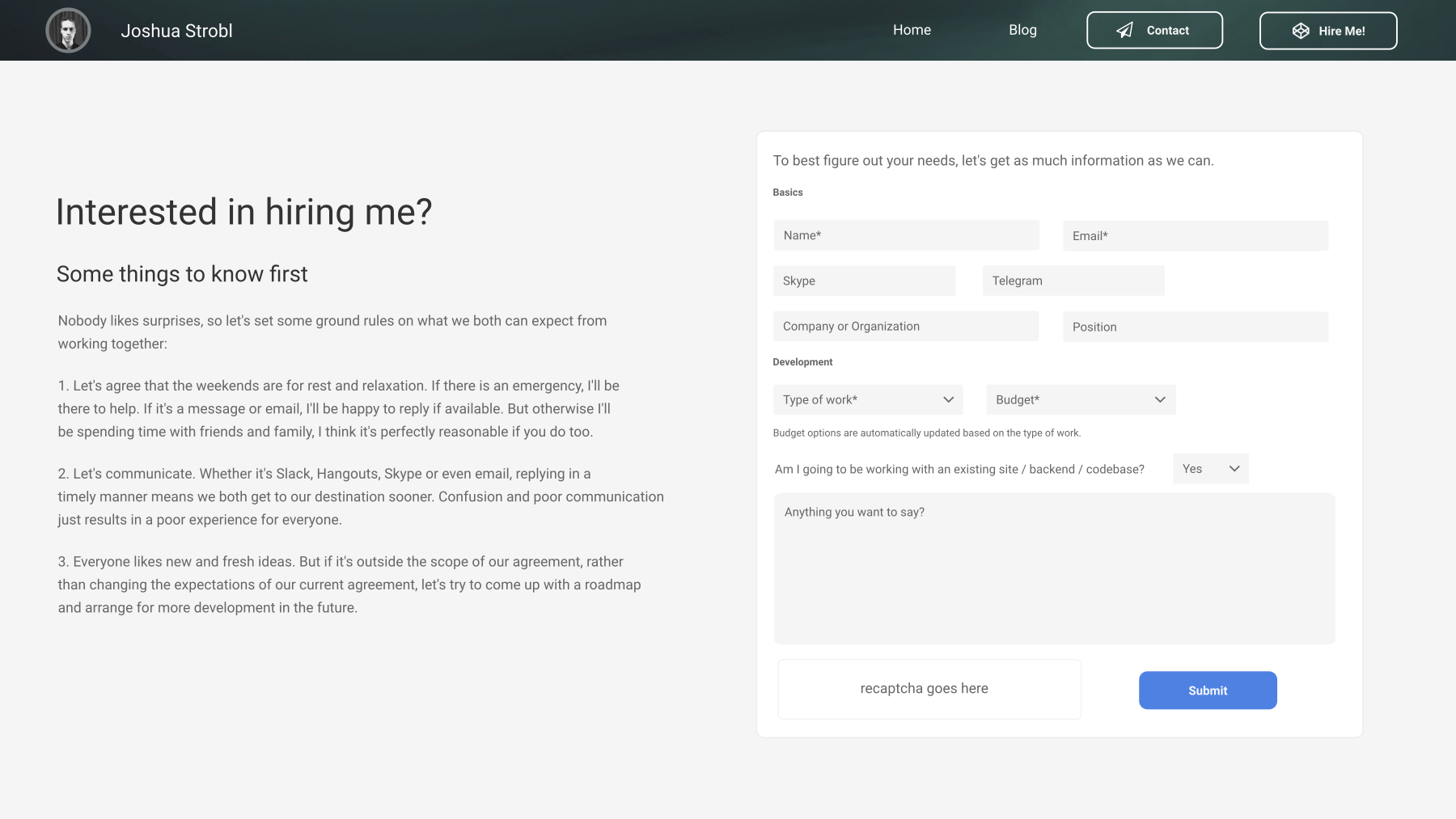The image size is (1456, 819).
Task: Click the Some things to know first heading
Action: pos(182,274)
